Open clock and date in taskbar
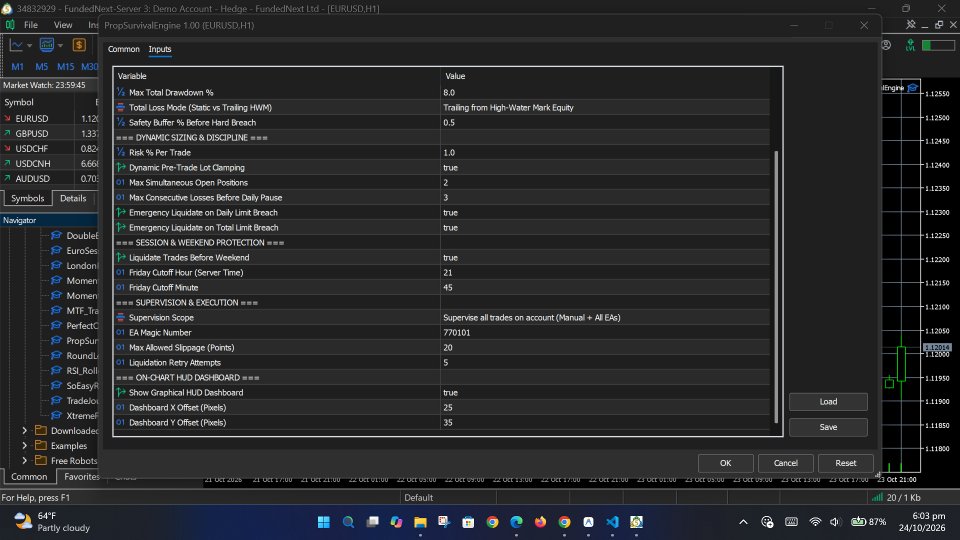 pyautogui.click(x=922, y=522)
